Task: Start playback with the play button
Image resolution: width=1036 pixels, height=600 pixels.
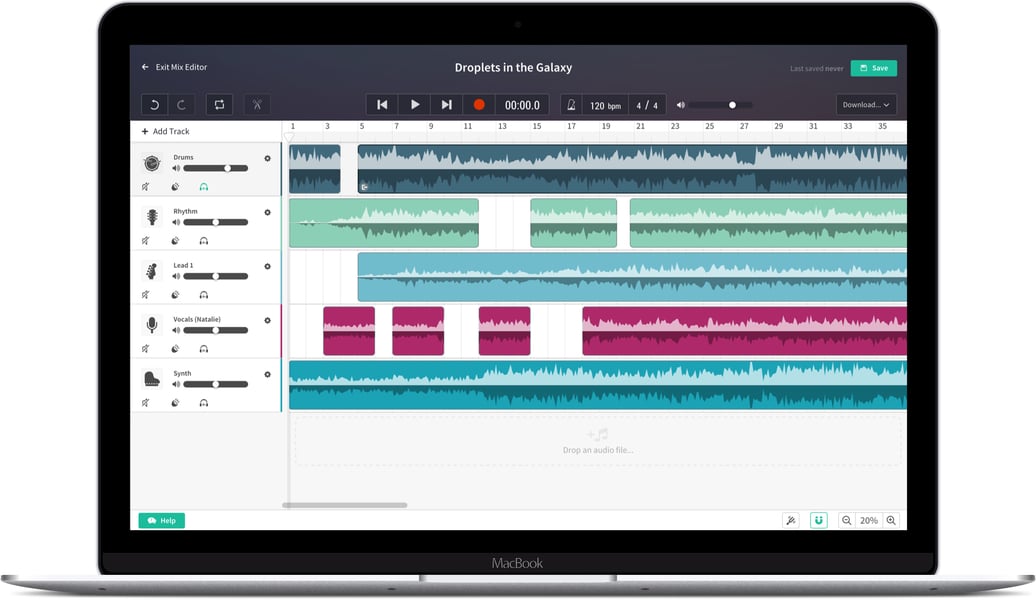Action: 414,104
